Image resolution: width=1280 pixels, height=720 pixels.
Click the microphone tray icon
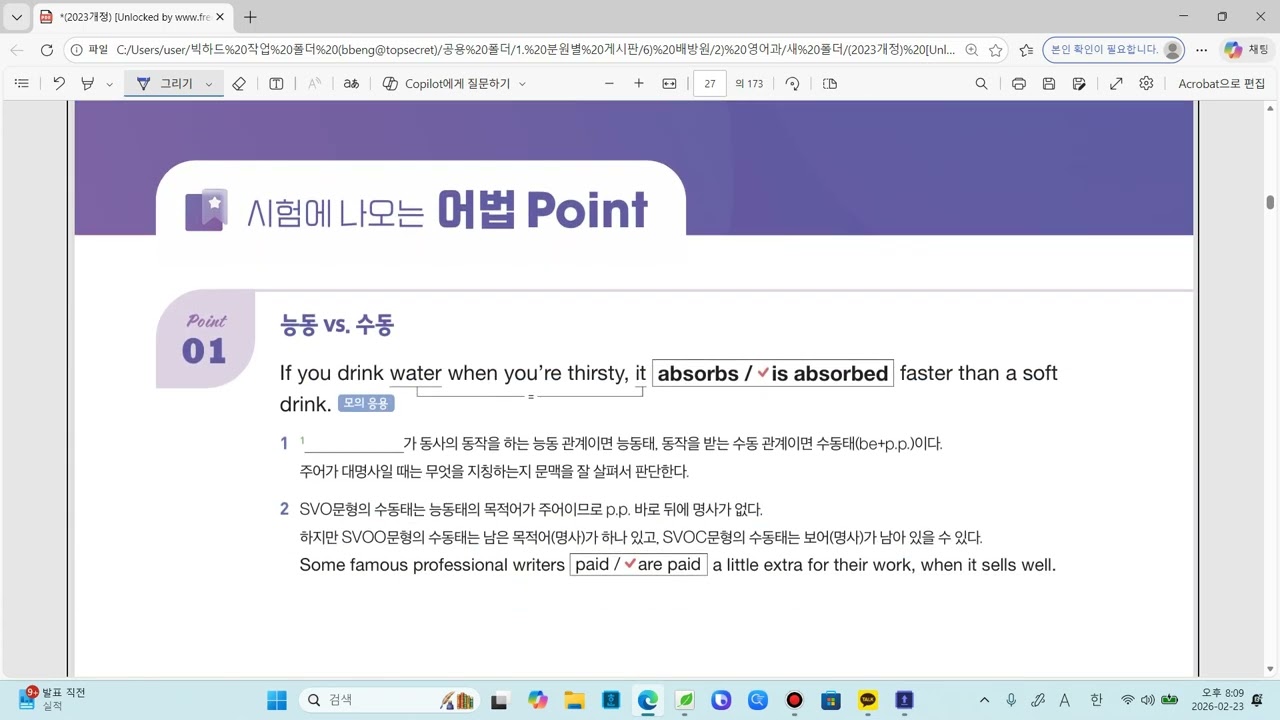pyautogui.click(x=1011, y=700)
